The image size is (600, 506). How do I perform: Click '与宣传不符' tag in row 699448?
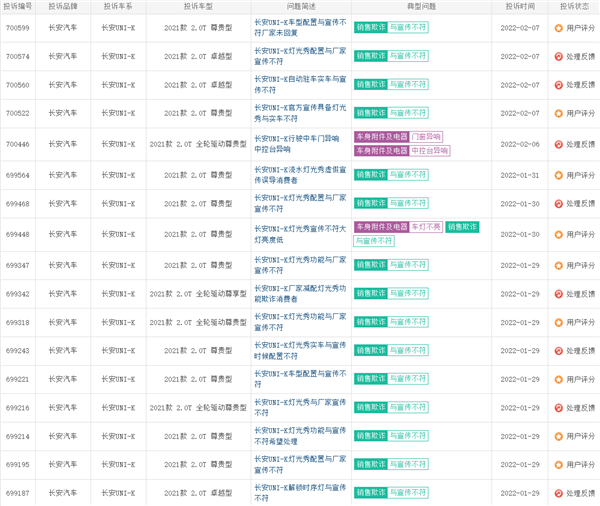[x=374, y=241]
